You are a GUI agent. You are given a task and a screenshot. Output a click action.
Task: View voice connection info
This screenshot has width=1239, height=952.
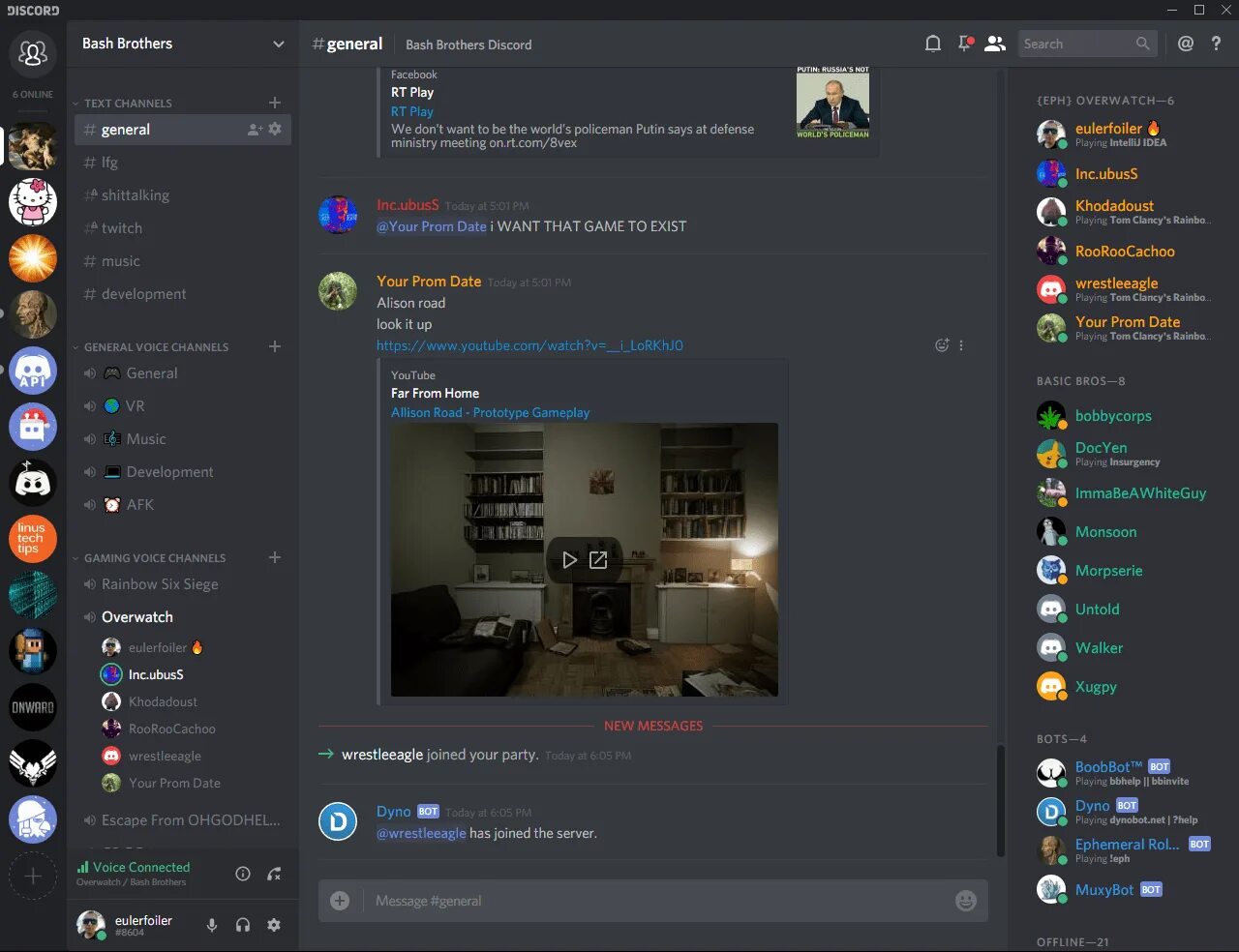(243, 874)
